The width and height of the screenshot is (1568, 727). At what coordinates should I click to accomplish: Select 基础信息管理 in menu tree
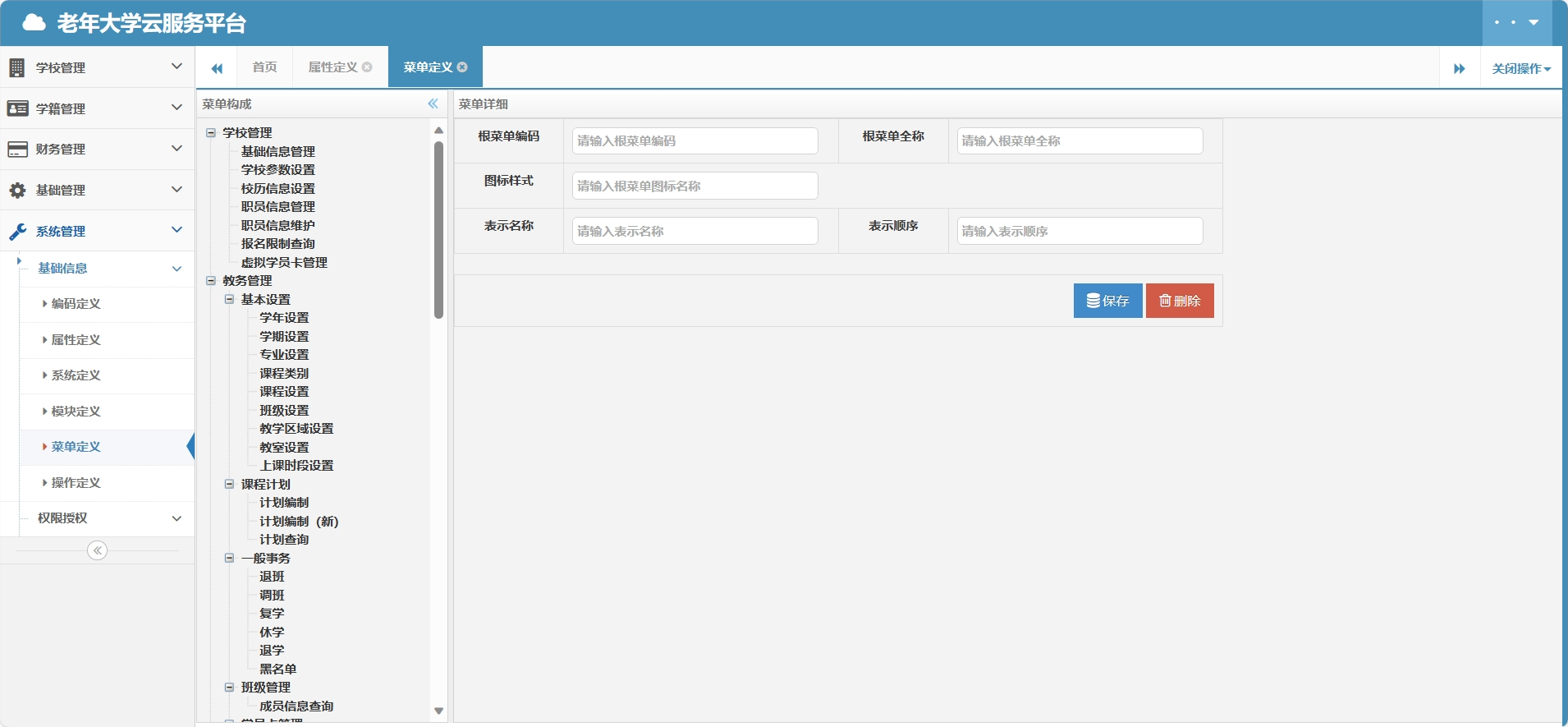coord(277,151)
